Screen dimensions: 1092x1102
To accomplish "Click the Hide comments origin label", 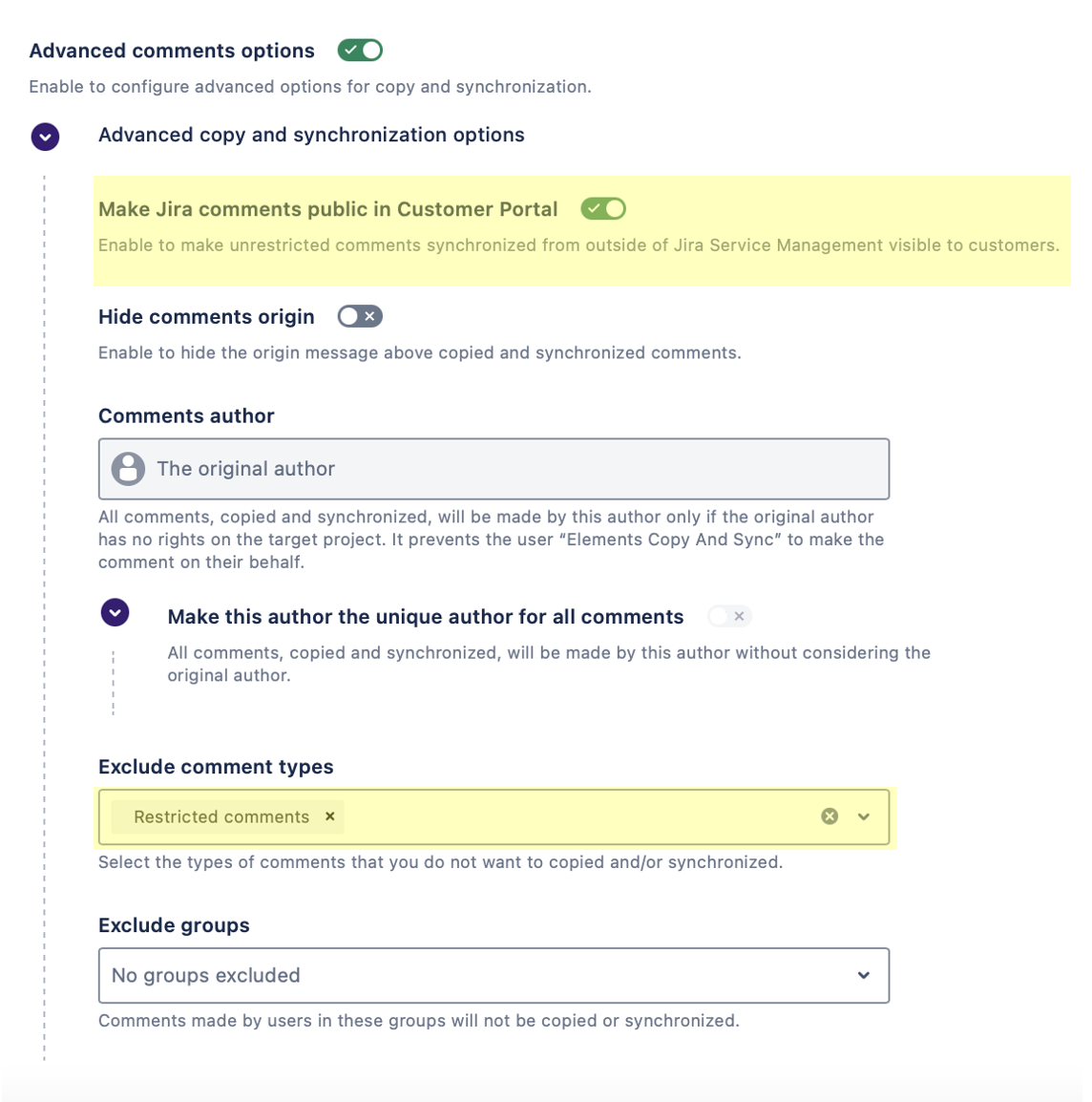I will 206,317.
